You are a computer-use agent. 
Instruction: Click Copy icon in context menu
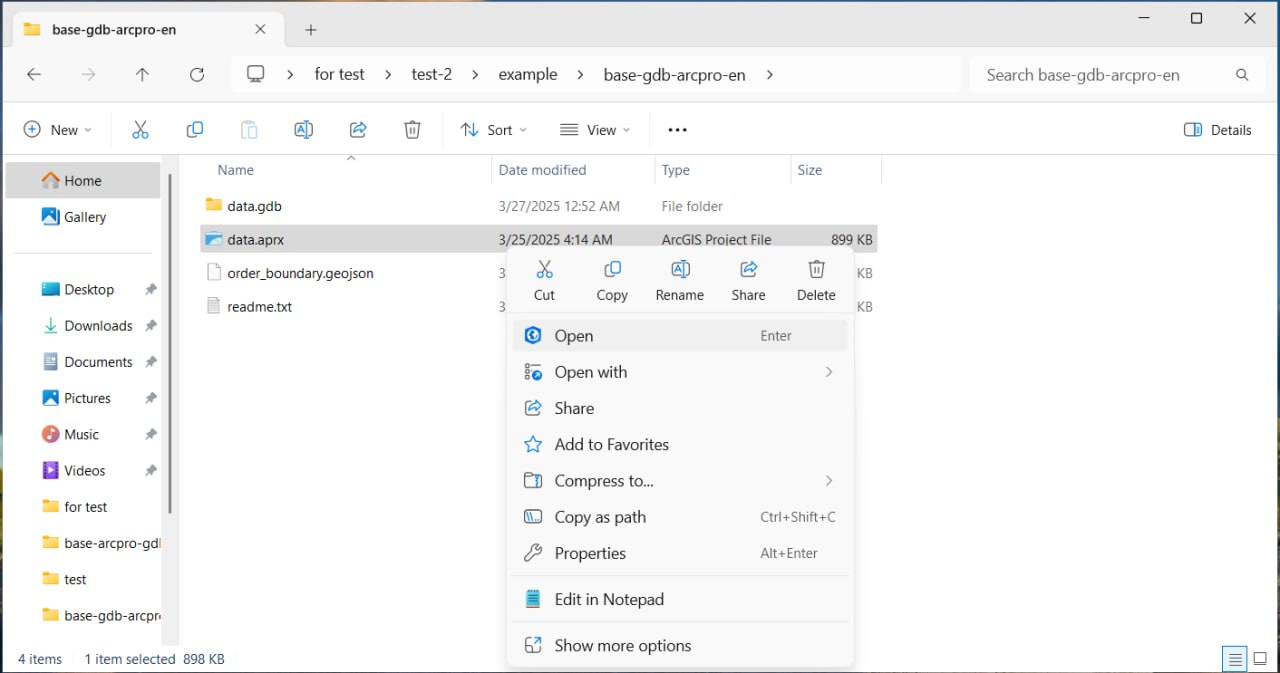click(612, 270)
